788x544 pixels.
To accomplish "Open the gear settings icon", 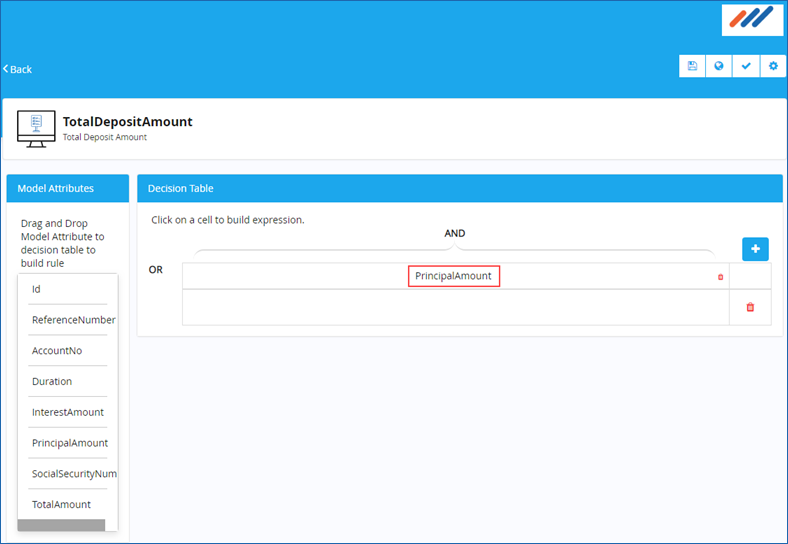I will pos(773,66).
